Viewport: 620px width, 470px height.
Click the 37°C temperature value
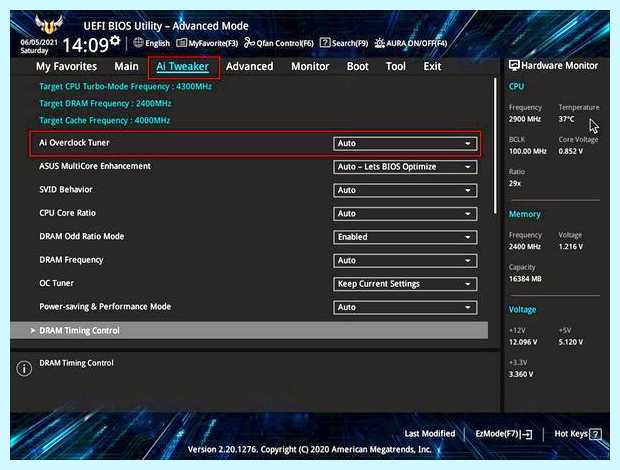click(x=566, y=119)
